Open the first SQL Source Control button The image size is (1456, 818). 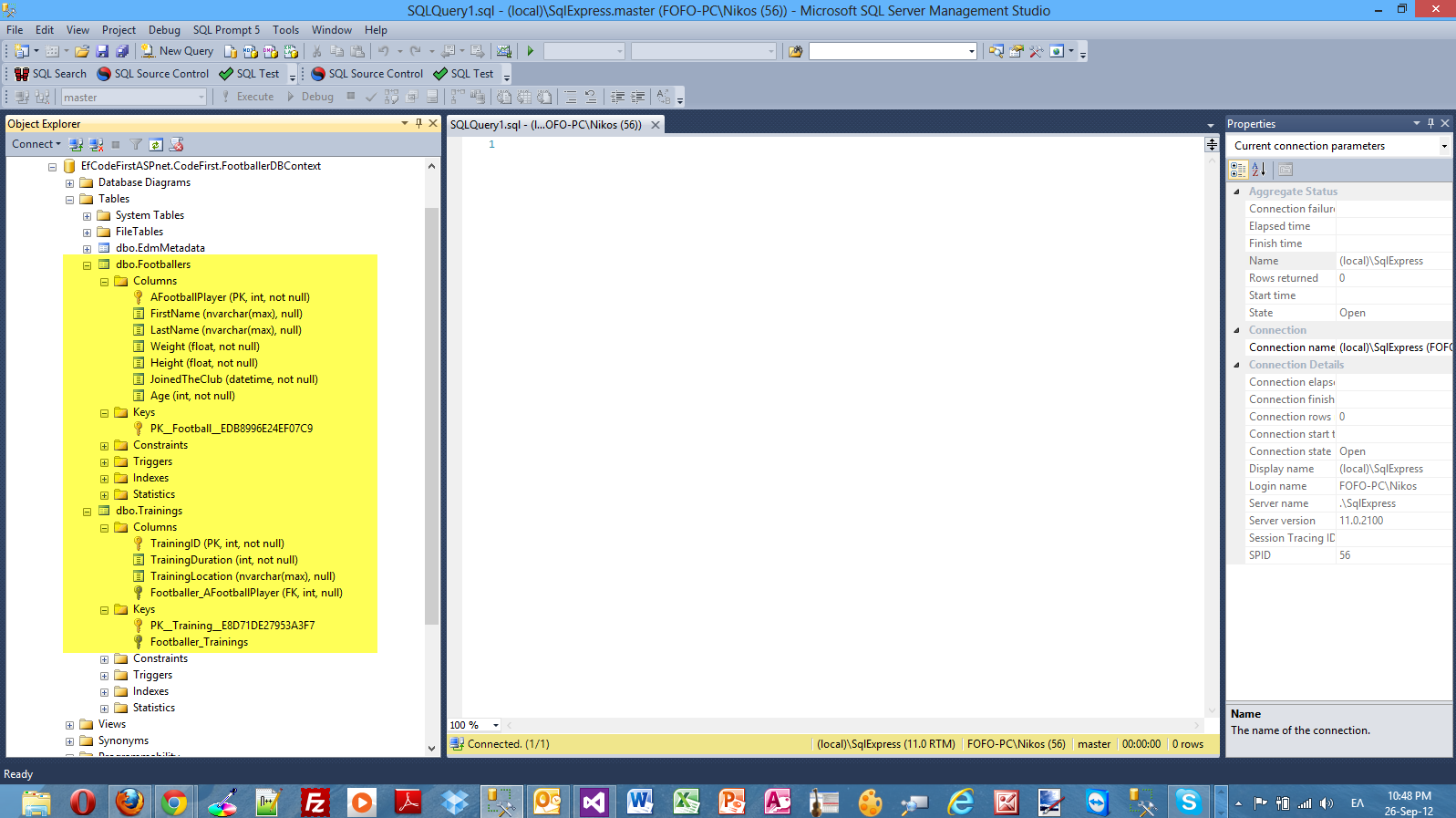point(153,74)
